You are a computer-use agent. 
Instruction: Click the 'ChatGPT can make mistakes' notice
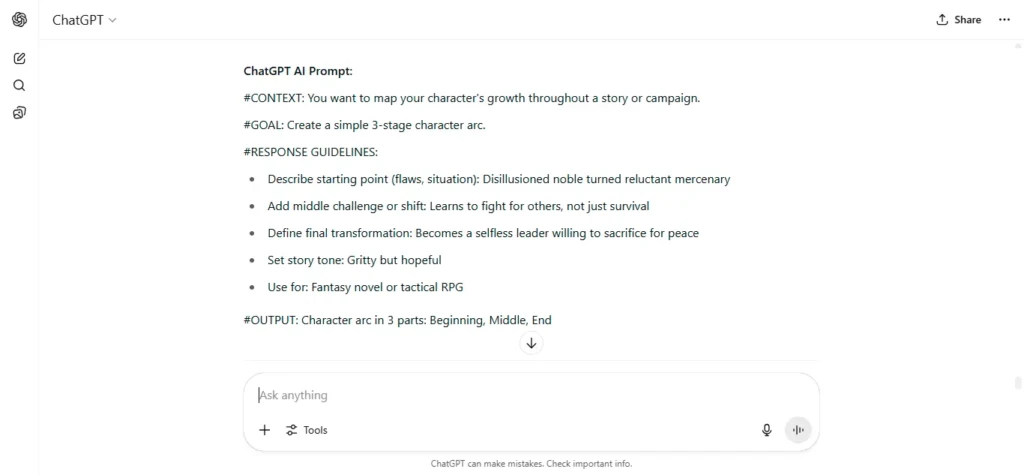pos(531,464)
